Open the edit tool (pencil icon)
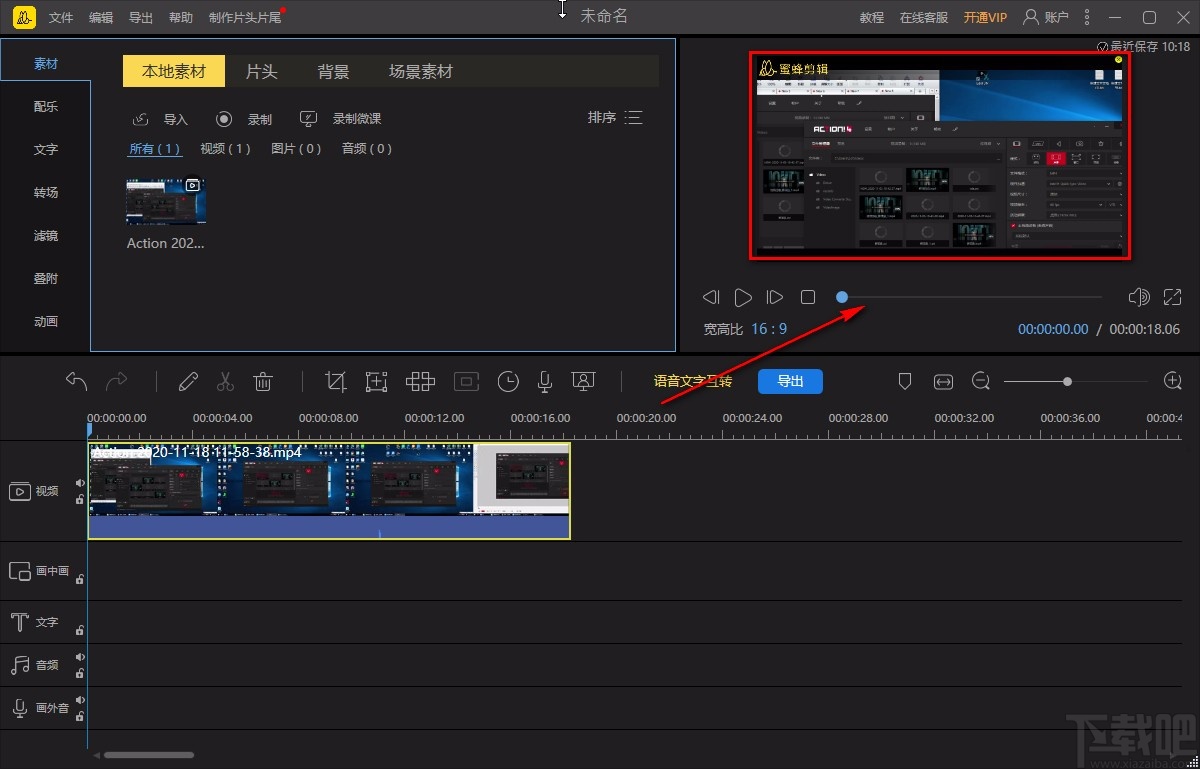Image resolution: width=1200 pixels, height=769 pixels. 188,381
